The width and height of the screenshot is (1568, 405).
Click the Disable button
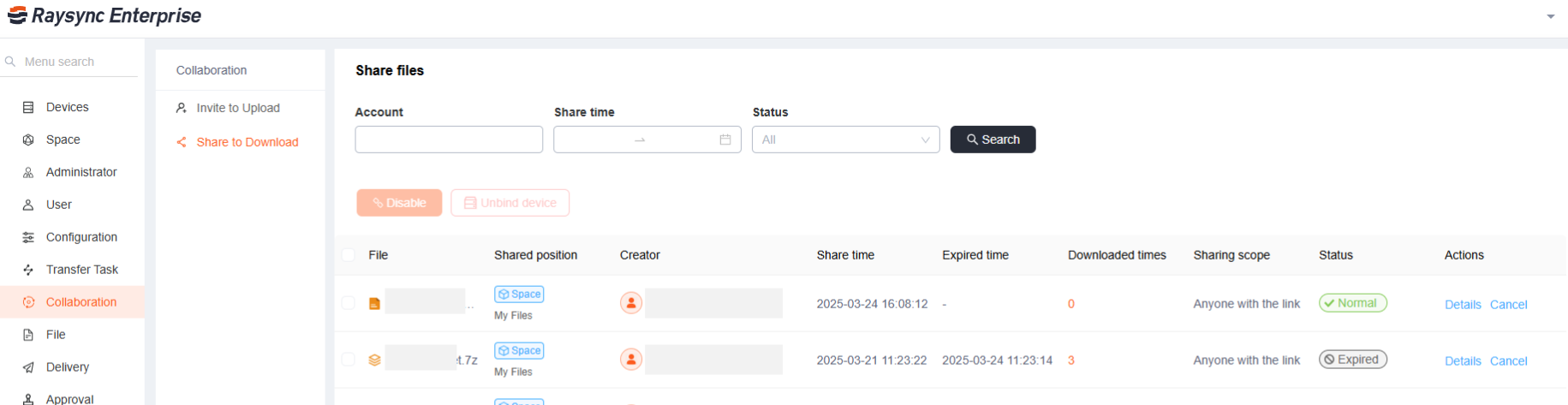(x=399, y=203)
